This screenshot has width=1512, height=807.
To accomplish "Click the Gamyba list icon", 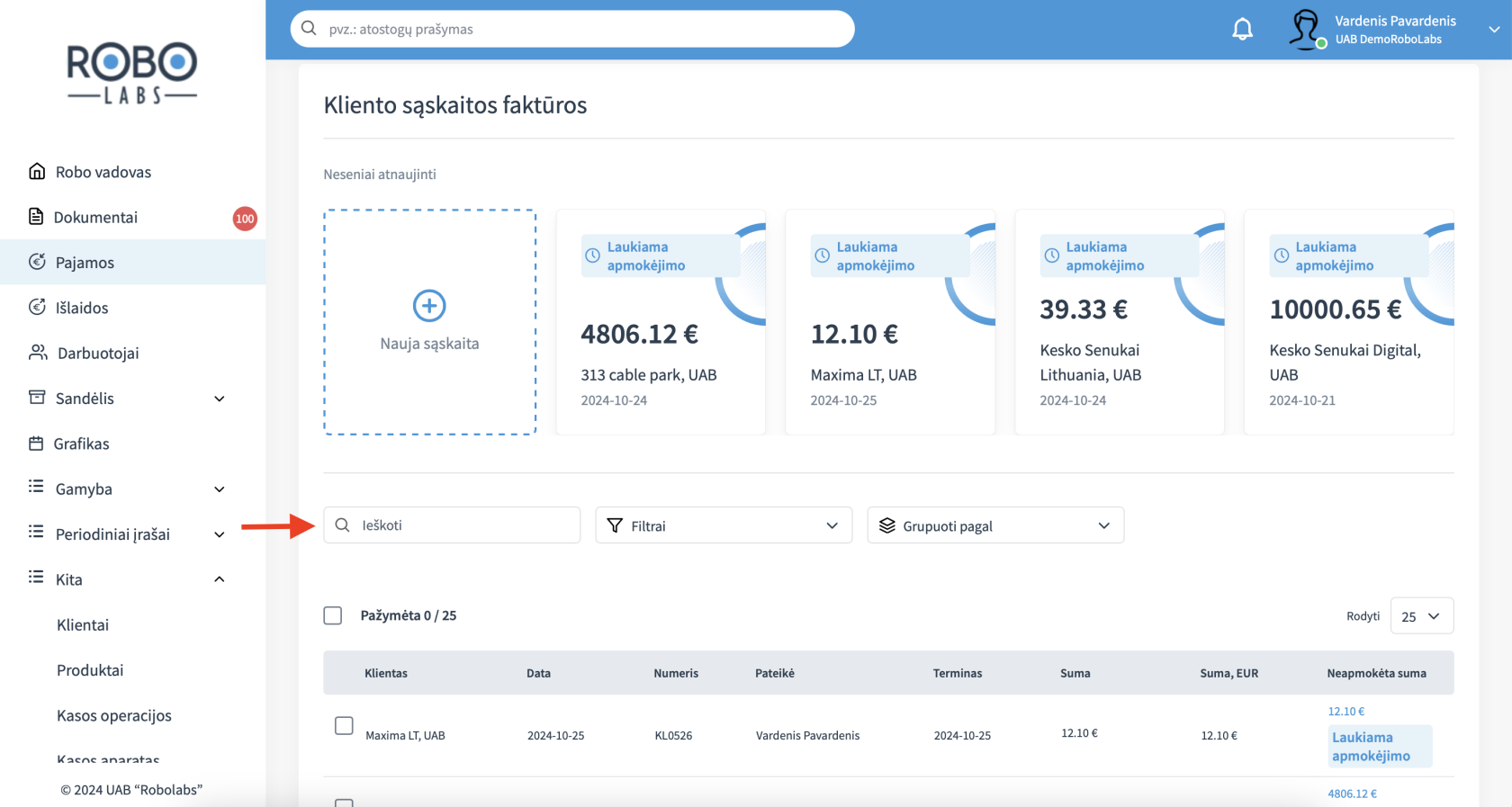I will pyautogui.click(x=36, y=487).
